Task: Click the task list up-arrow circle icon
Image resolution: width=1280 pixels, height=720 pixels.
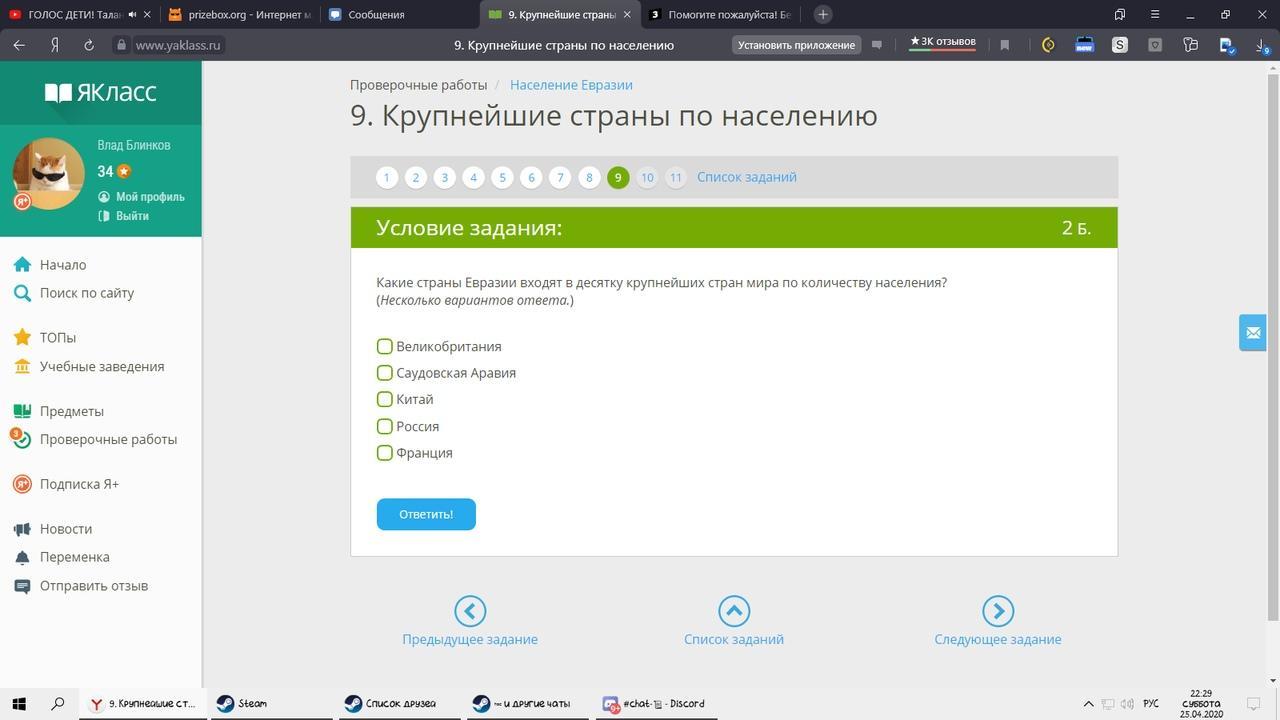Action: click(734, 611)
